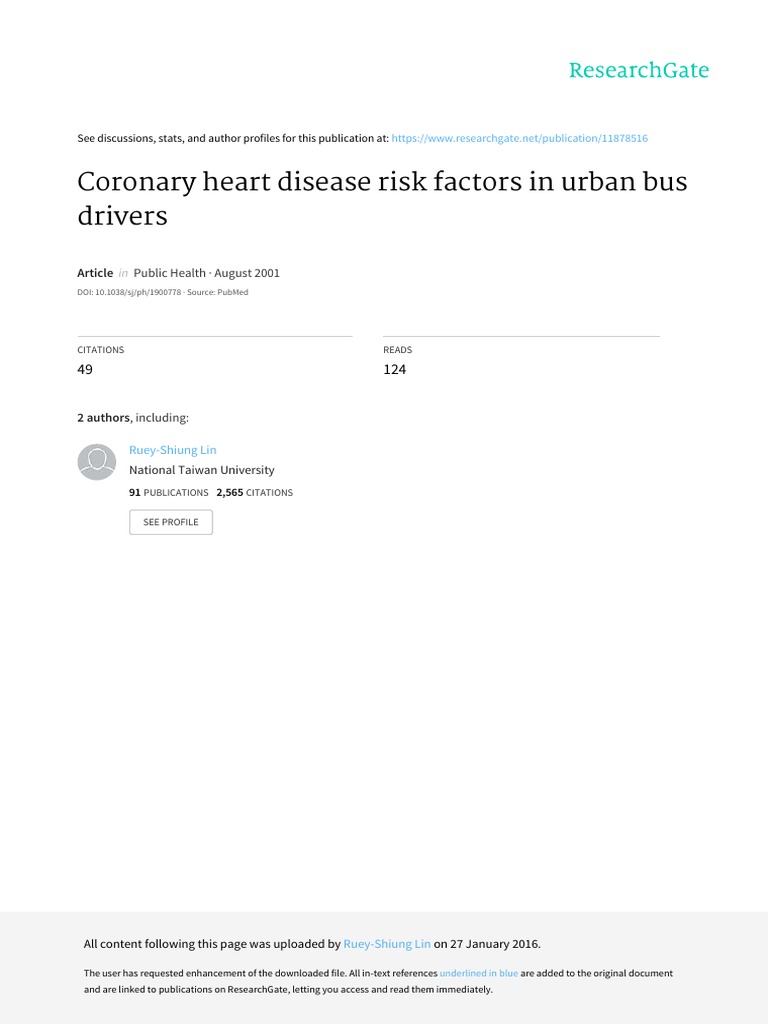This screenshot has height=1024, width=768.
Task: Click the author avatar placeholder icon
Action: click(x=97, y=462)
